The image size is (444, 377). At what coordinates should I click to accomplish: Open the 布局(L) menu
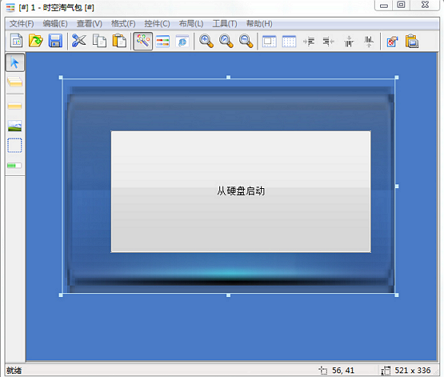pos(191,24)
